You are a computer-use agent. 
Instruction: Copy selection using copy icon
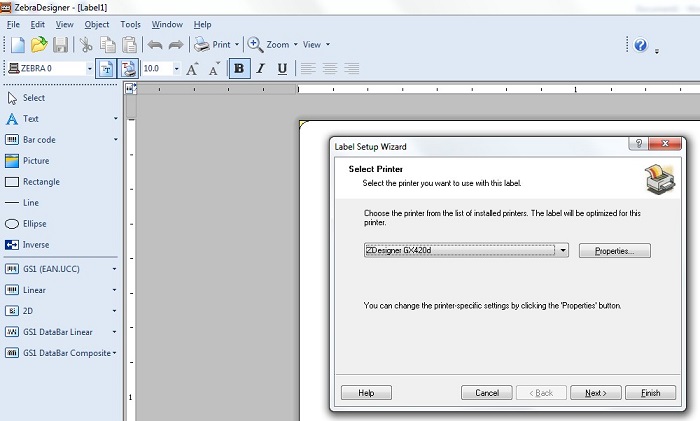pyautogui.click(x=108, y=45)
